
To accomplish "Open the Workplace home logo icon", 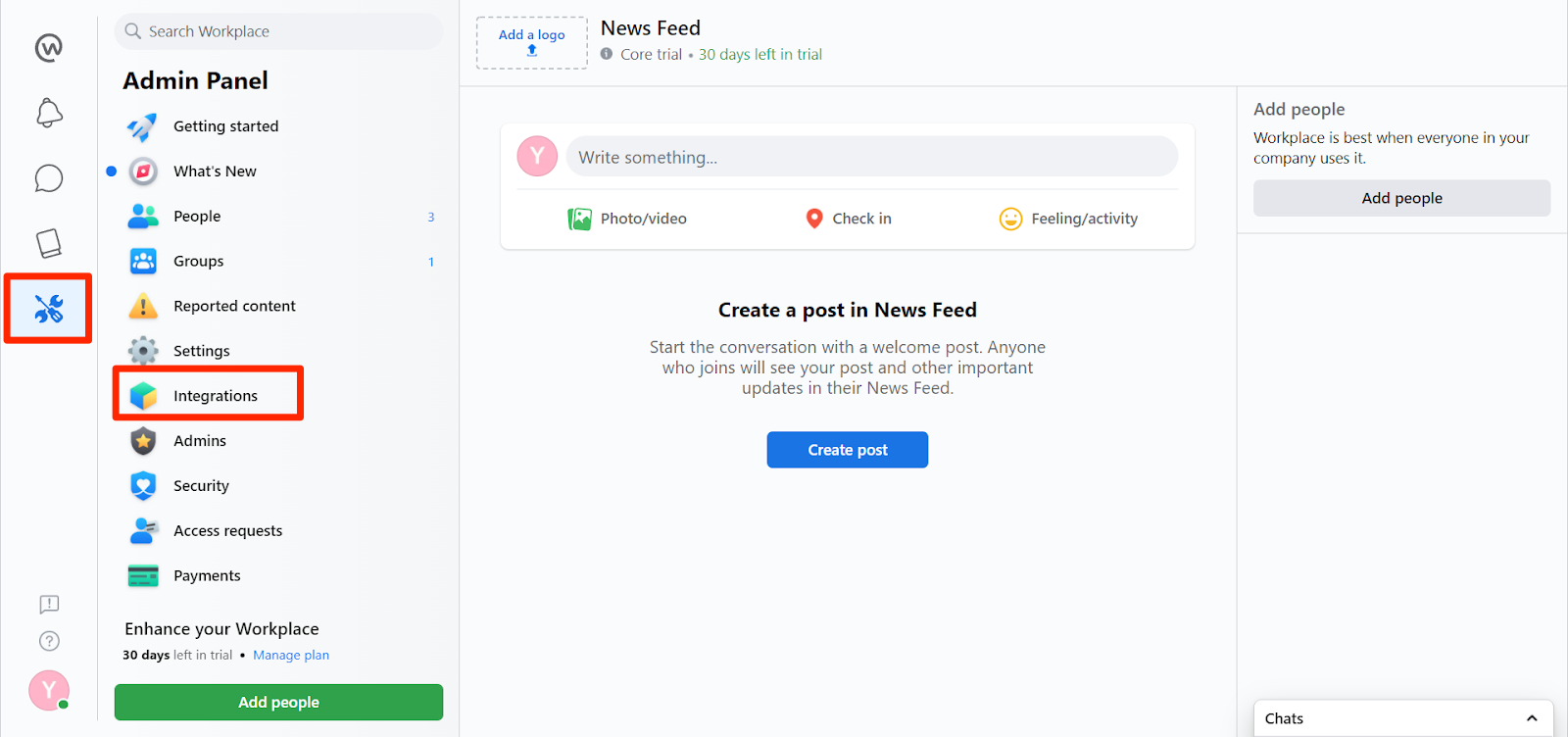I will [49, 47].
